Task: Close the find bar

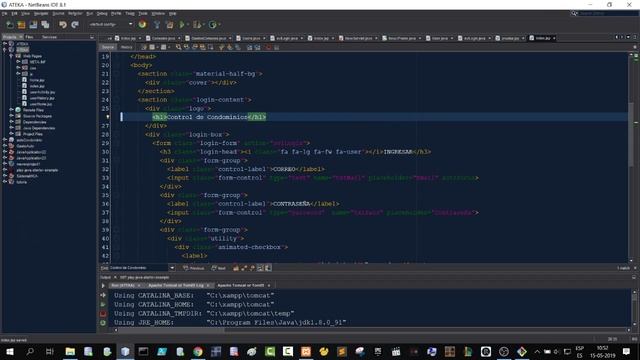Action: click(635, 268)
